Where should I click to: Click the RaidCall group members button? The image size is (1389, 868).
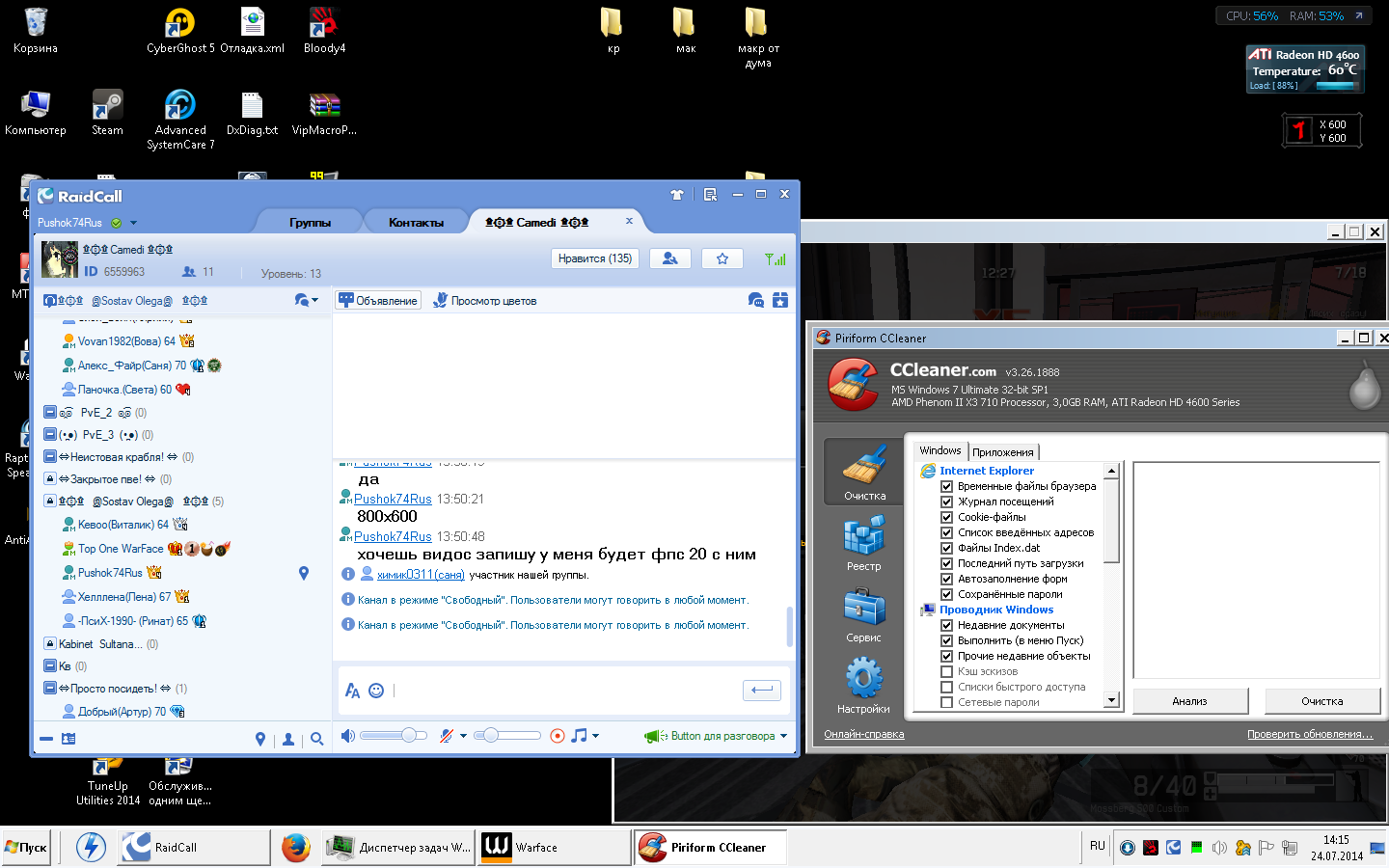[x=670, y=258]
